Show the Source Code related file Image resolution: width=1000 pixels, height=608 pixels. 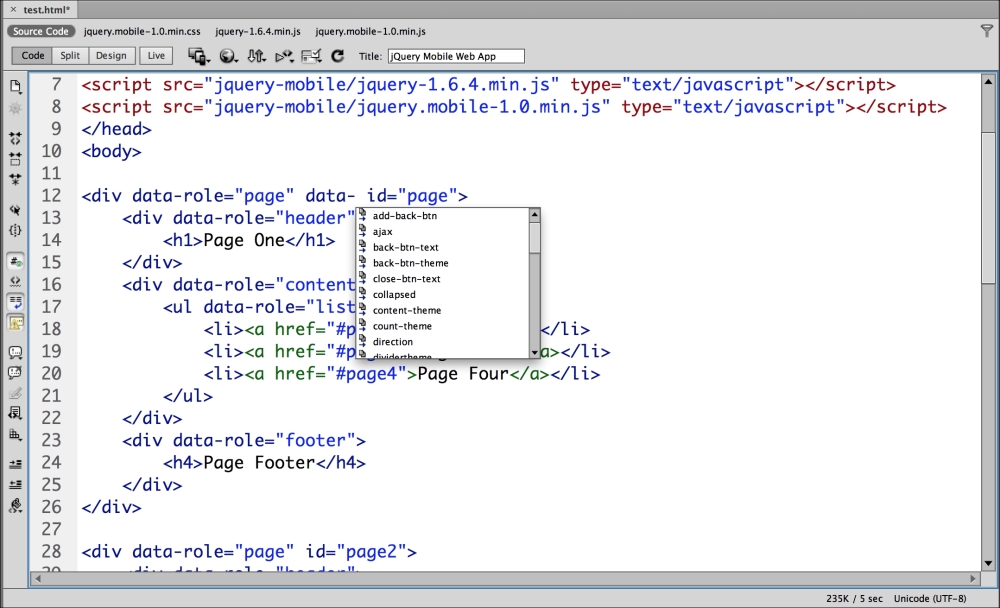click(x=41, y=31)
